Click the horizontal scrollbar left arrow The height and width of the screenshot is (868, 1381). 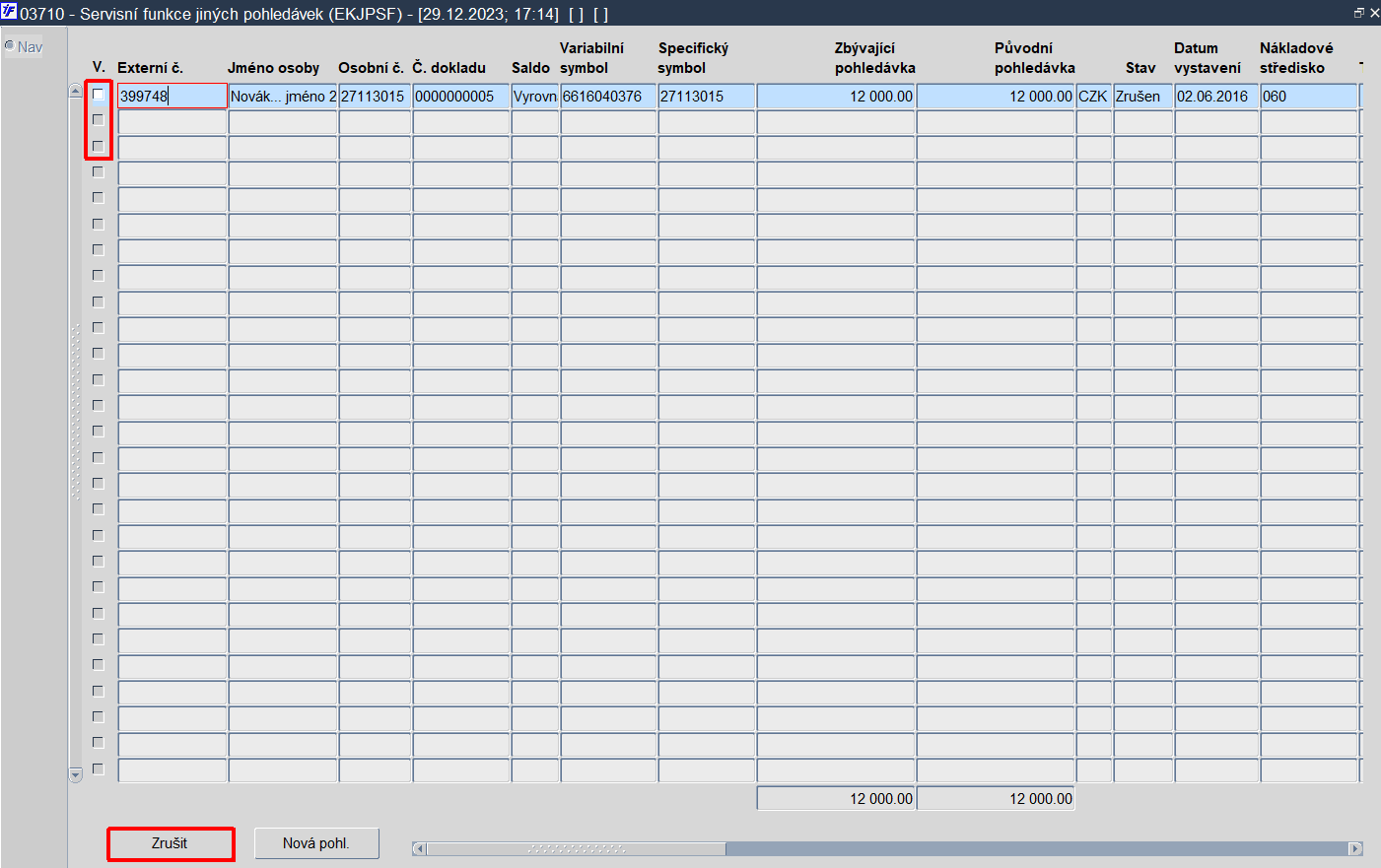coord(419,848)
